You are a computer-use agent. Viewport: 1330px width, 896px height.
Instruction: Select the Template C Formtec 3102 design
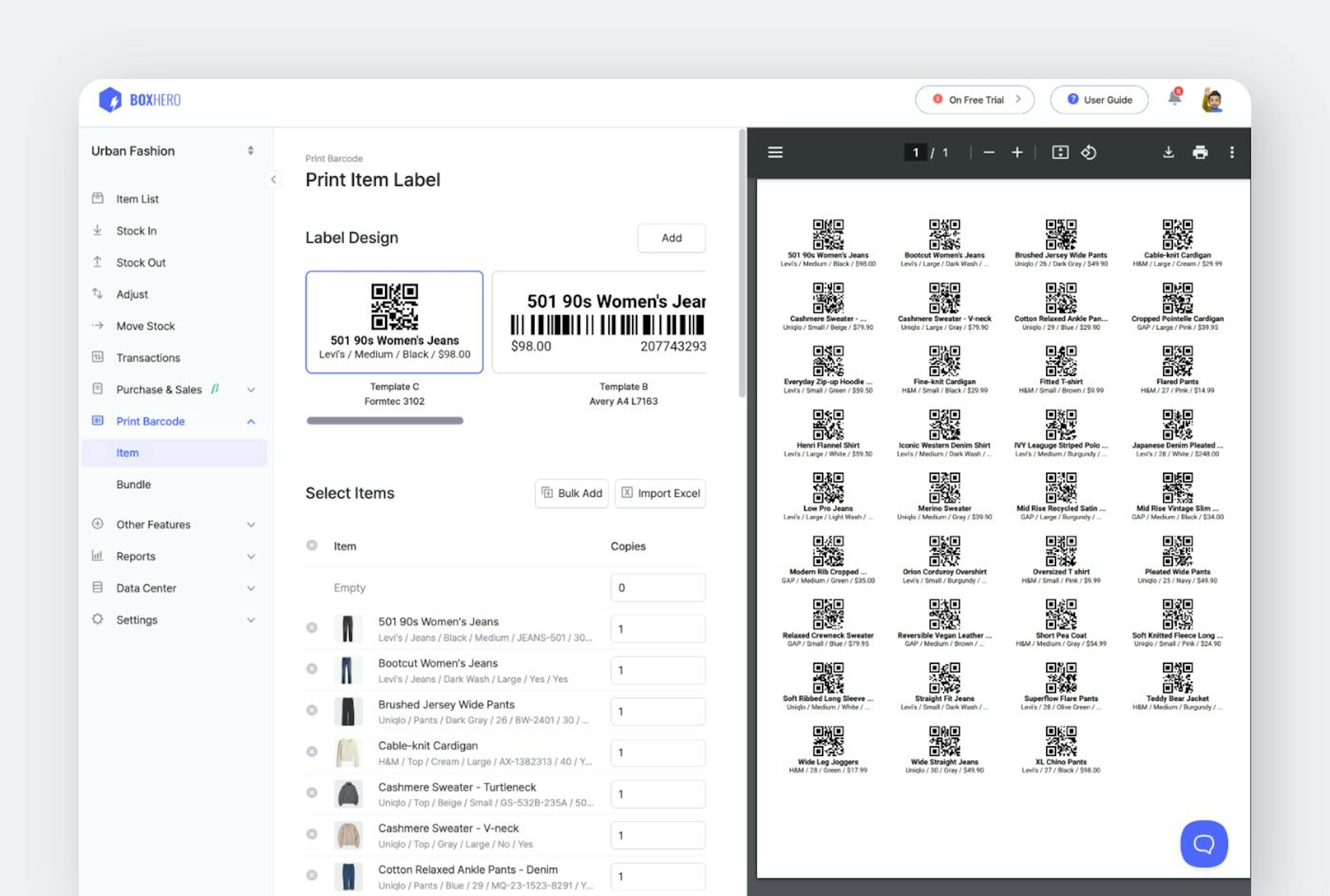[x=394, y=322]
